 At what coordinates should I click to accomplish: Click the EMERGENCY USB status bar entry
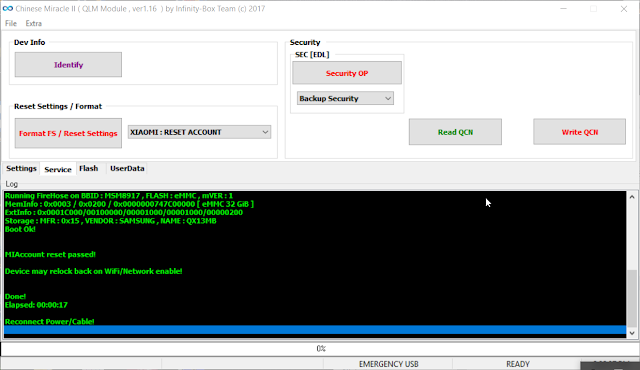tap(388, 364)
